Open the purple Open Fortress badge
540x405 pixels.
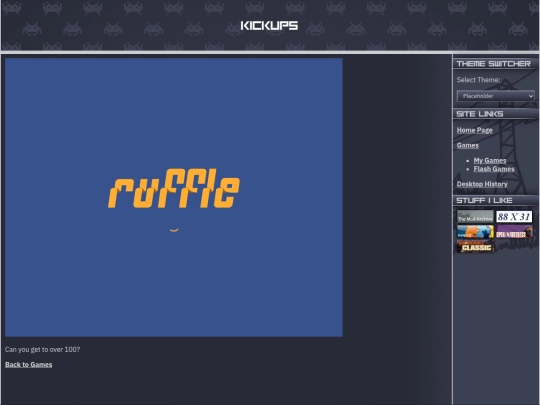pyautogui.click(x=514, y=232)
